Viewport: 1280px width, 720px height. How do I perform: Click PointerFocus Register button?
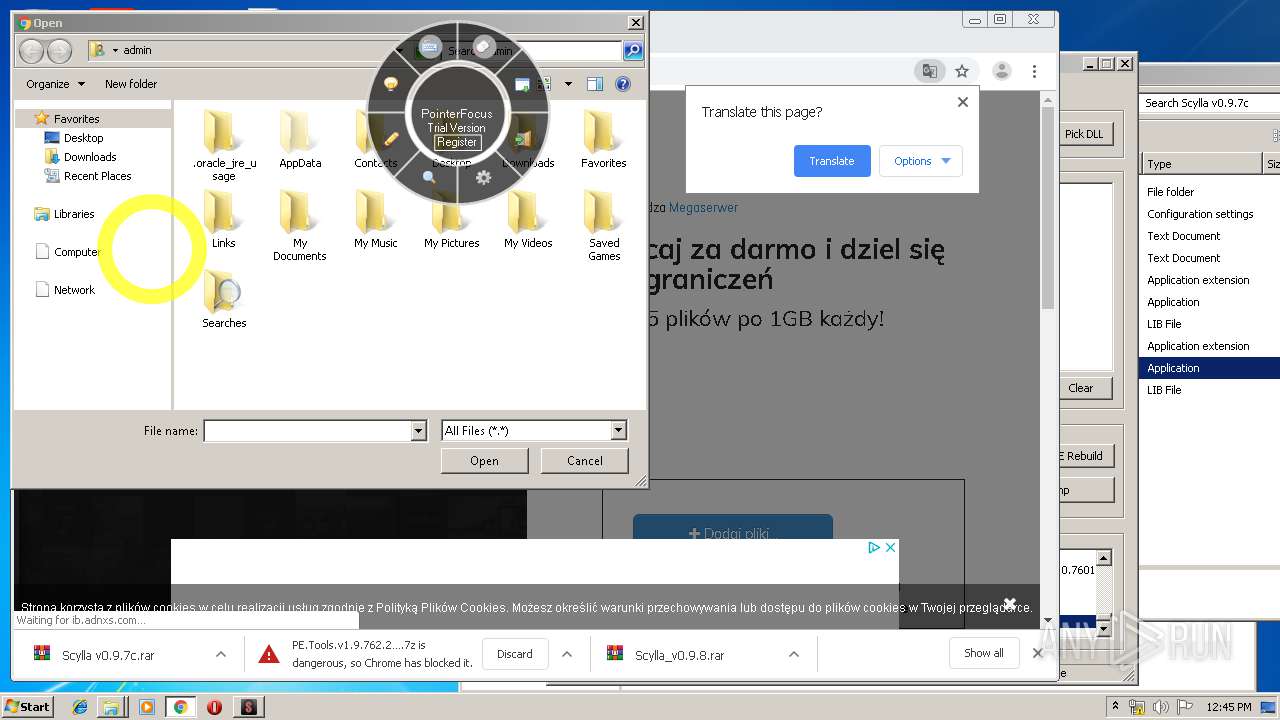click(457, 142)
